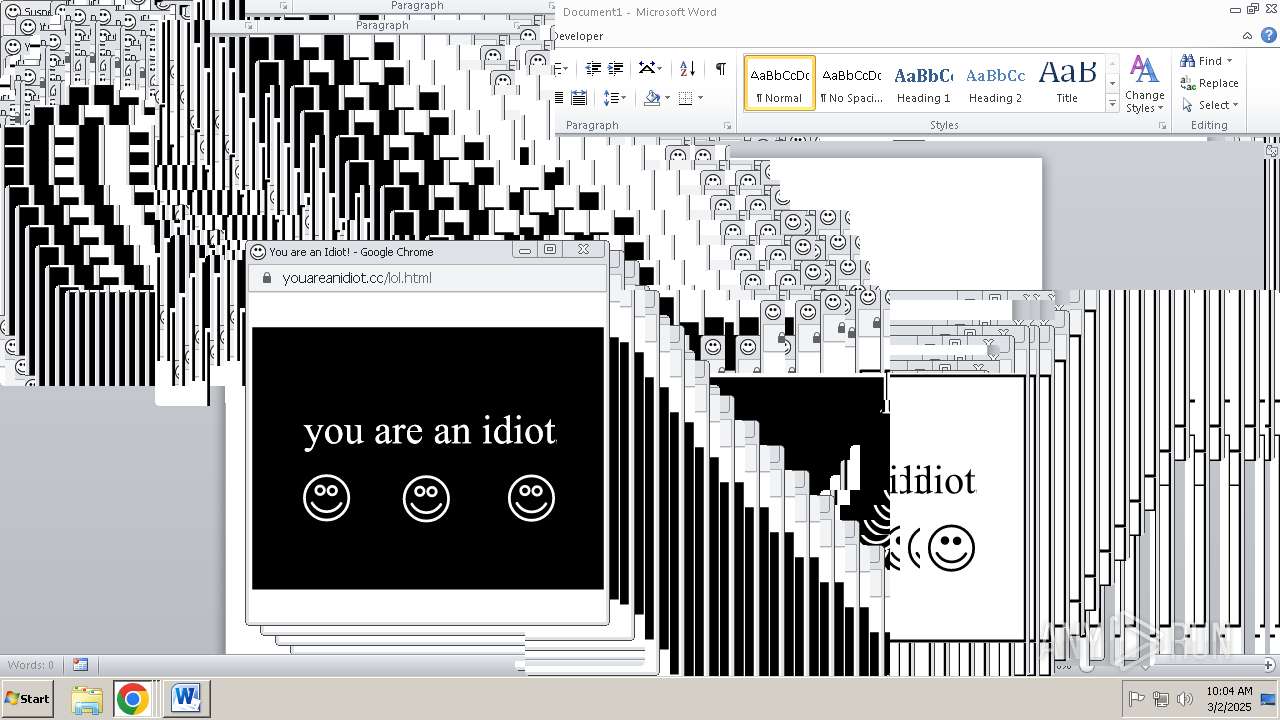Switch to Google Chrome on the taskbar
This screenshot has height=720, width=1280.
[x=132, y=699]
